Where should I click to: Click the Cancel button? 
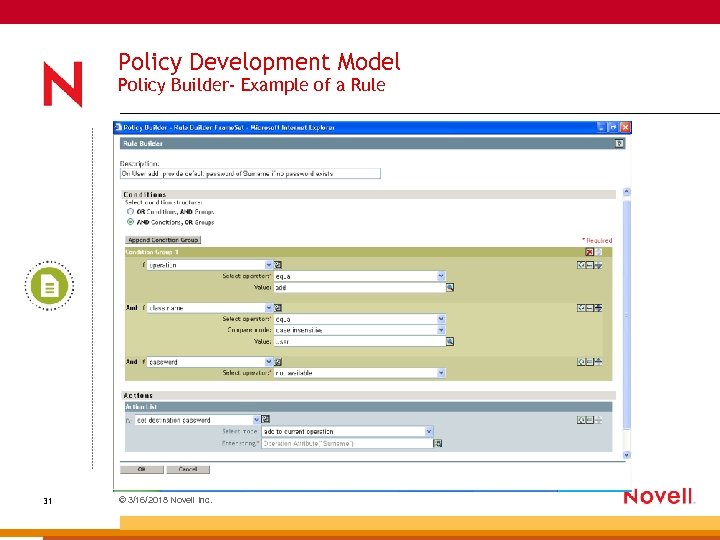(x=188, y=469)
